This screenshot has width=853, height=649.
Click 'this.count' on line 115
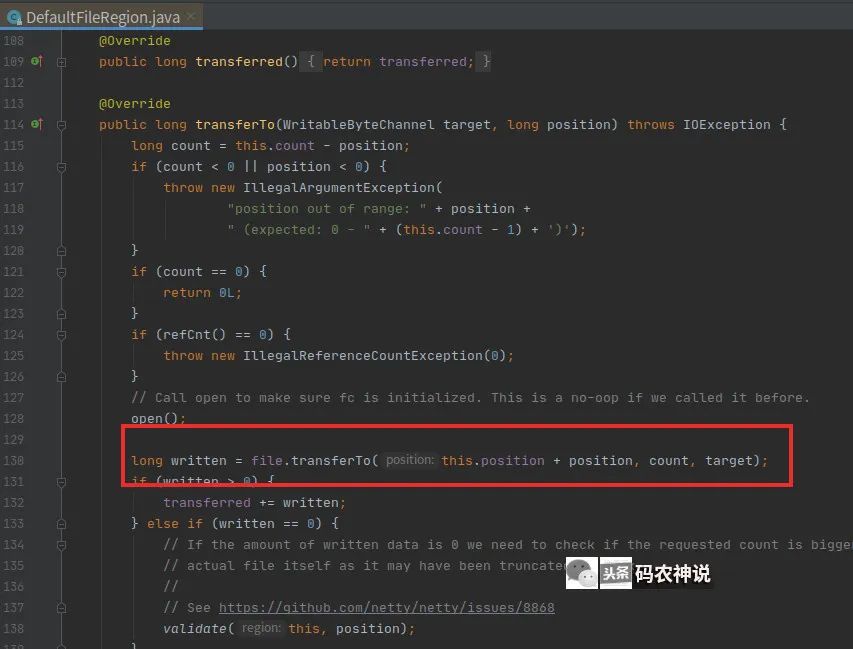pyautogui.click(x=275, y=146)
